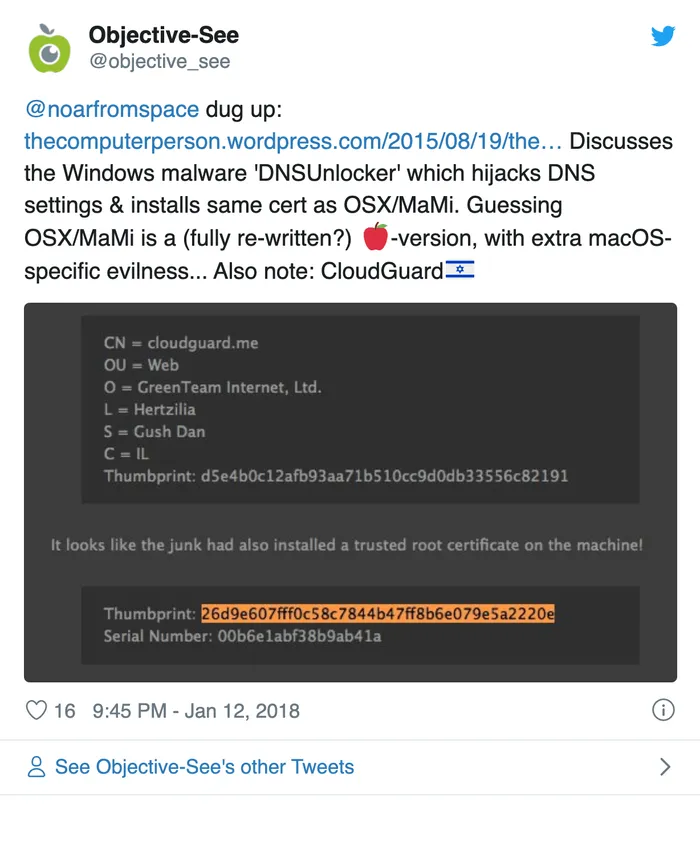Click the 9:45 PM - Jan 12, 2018 timestamp
This screenshot has width=700, height=862.
click(x=195, y=711)
